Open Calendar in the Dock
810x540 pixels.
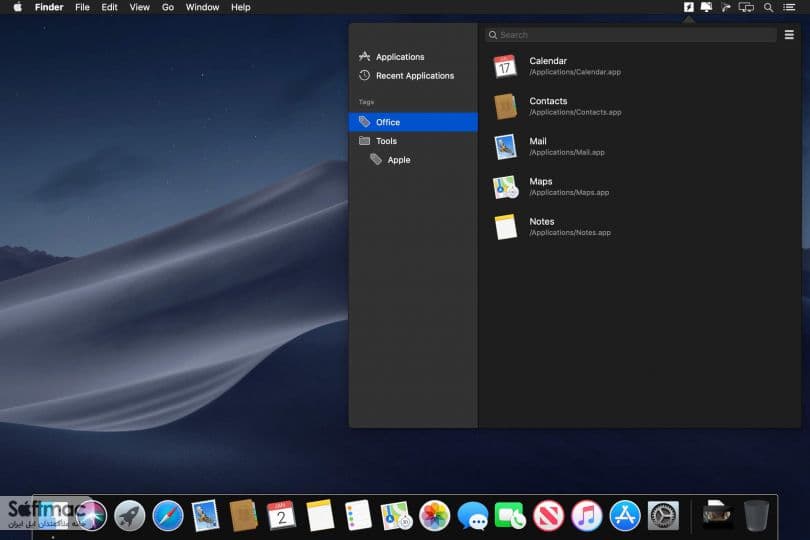(x=282, y=515)
